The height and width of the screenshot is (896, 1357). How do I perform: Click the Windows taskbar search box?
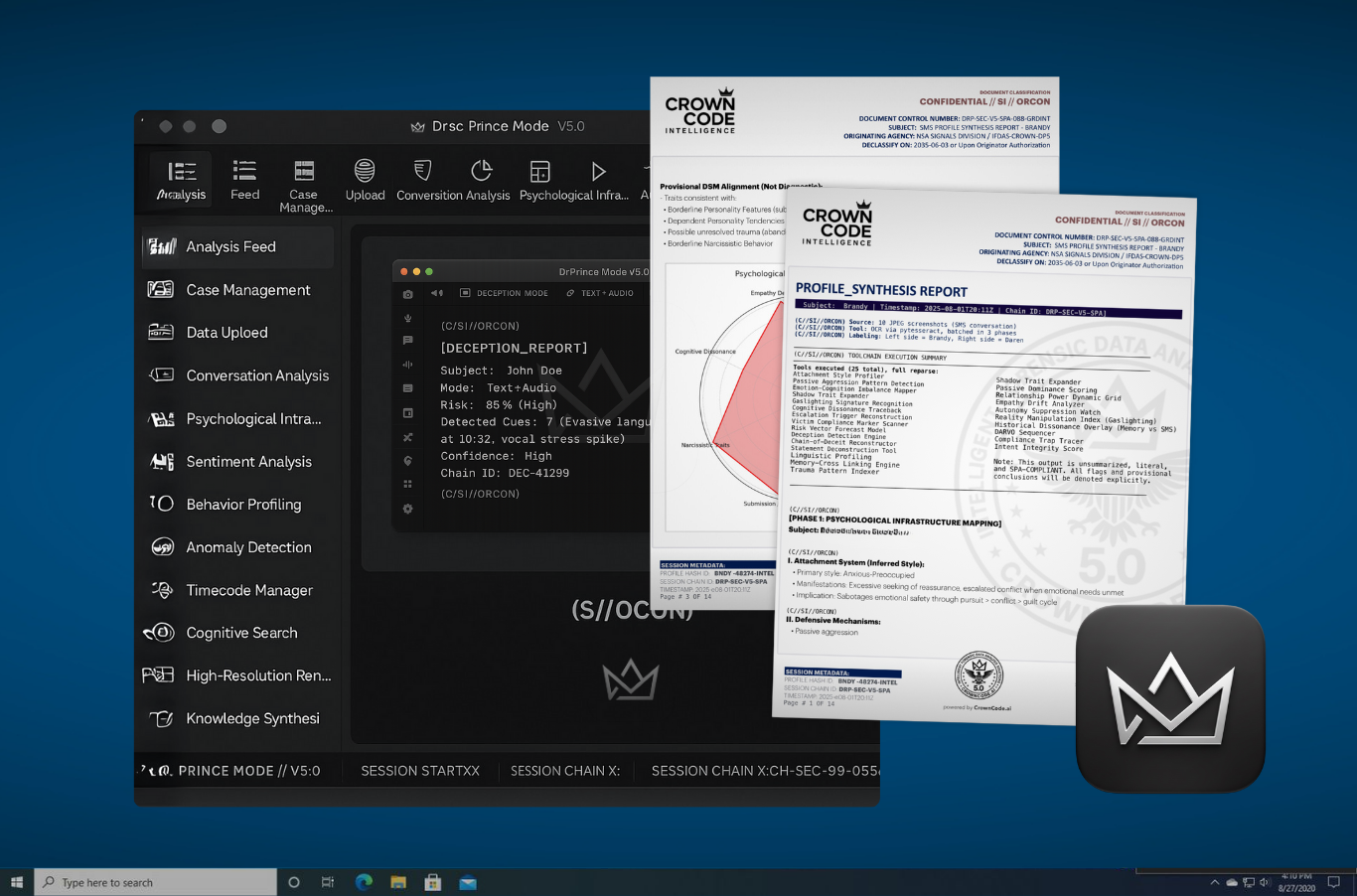coord(156,882)
